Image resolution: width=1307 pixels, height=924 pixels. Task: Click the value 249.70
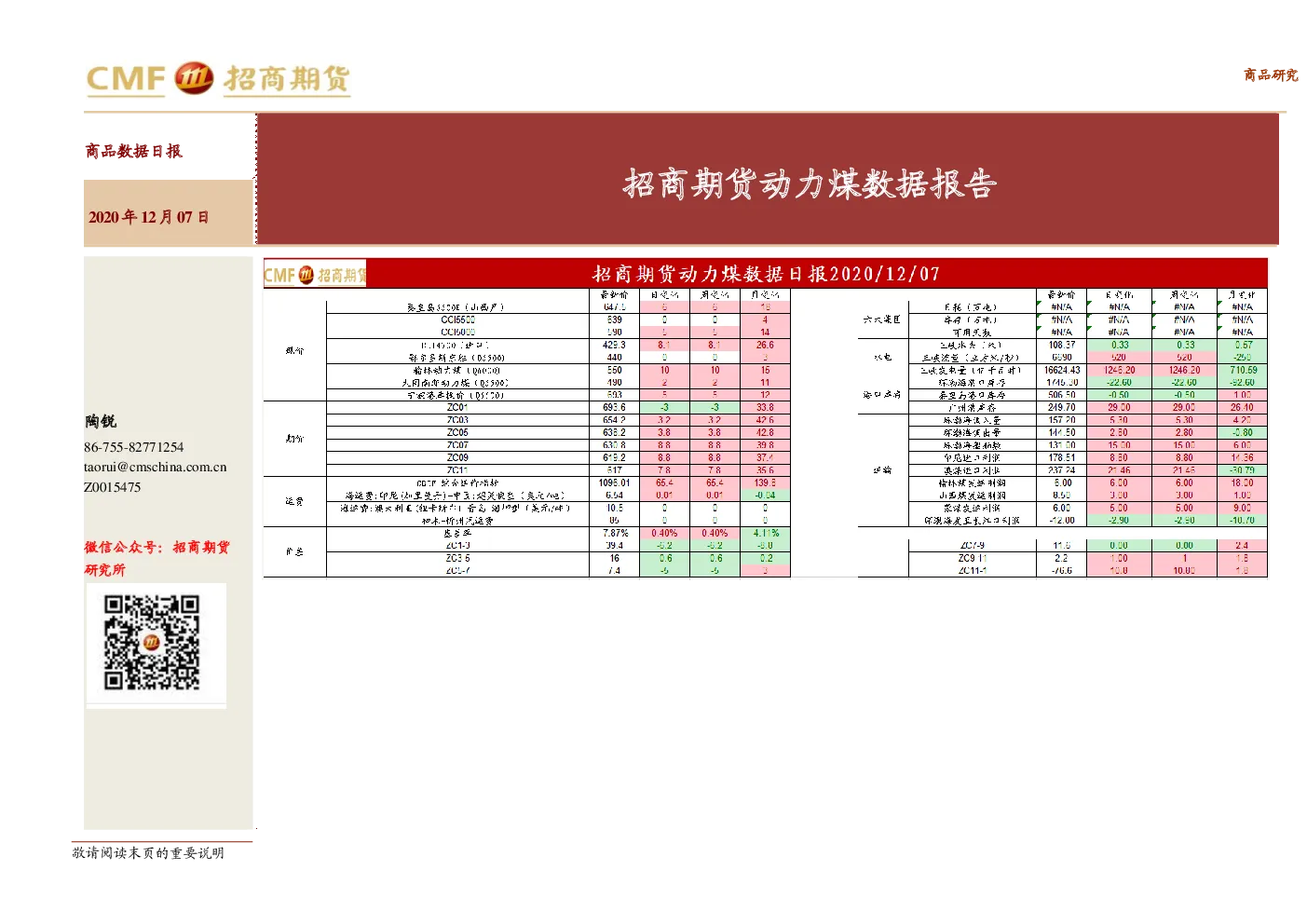pos(1062,407)
